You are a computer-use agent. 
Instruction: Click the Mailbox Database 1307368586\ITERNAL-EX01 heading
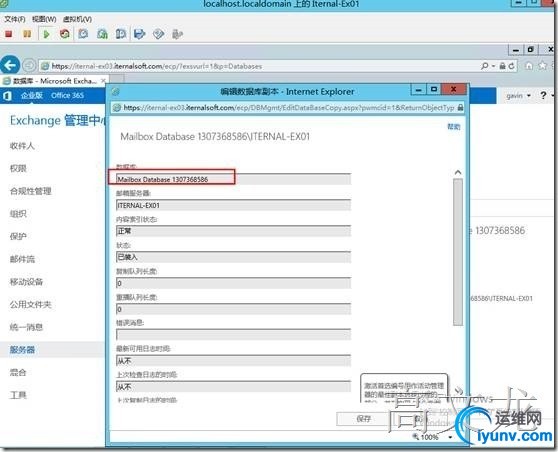point(215,137)
